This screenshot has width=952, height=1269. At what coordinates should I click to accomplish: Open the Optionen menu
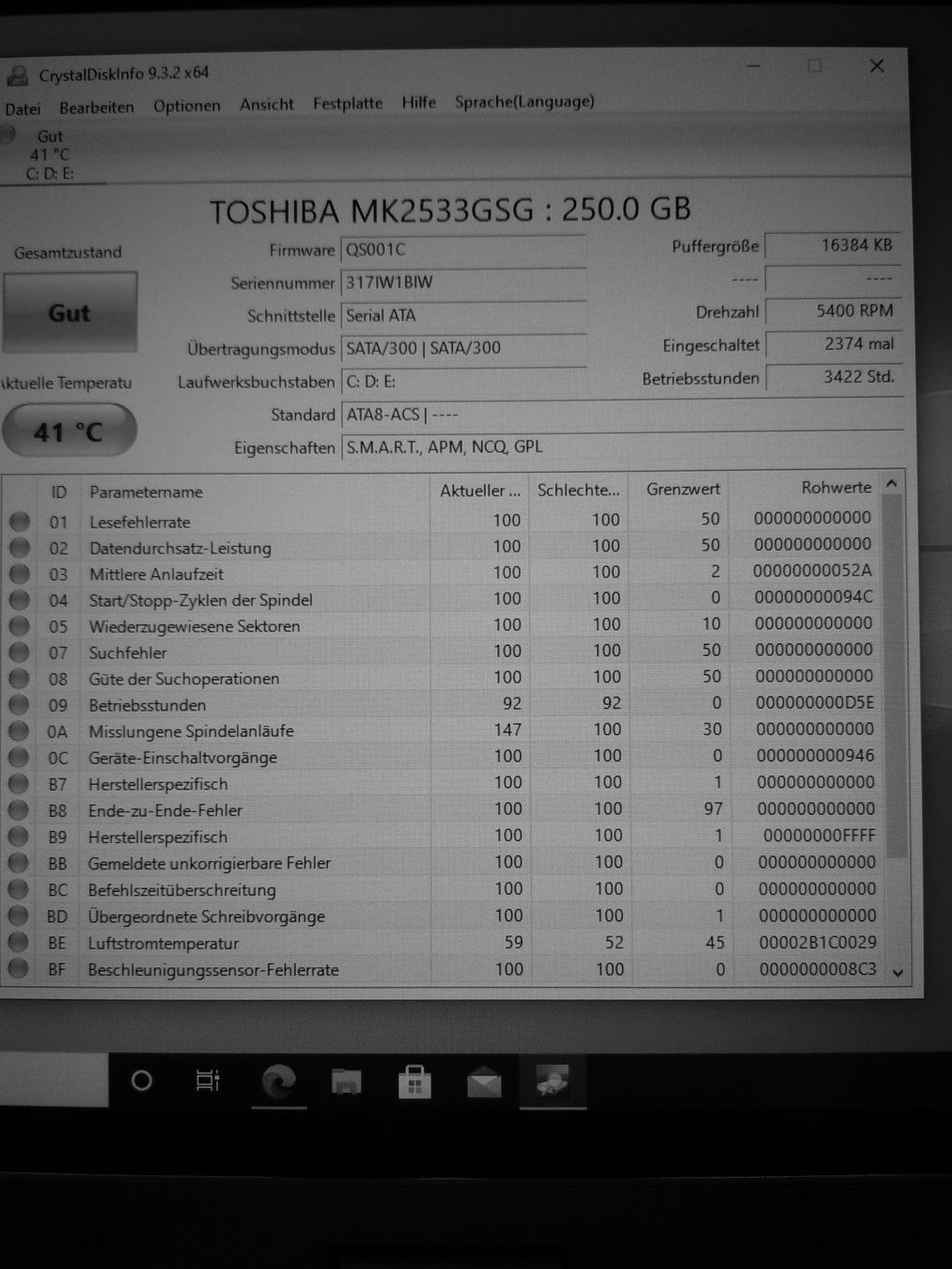point(186,105)
